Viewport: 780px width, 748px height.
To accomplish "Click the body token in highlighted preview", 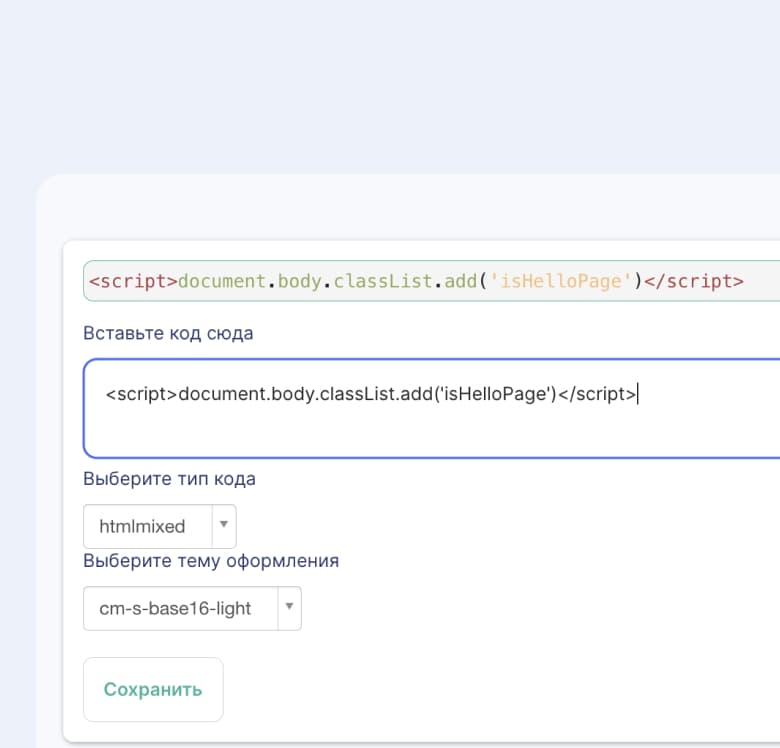I will click(x=299, y=281).
